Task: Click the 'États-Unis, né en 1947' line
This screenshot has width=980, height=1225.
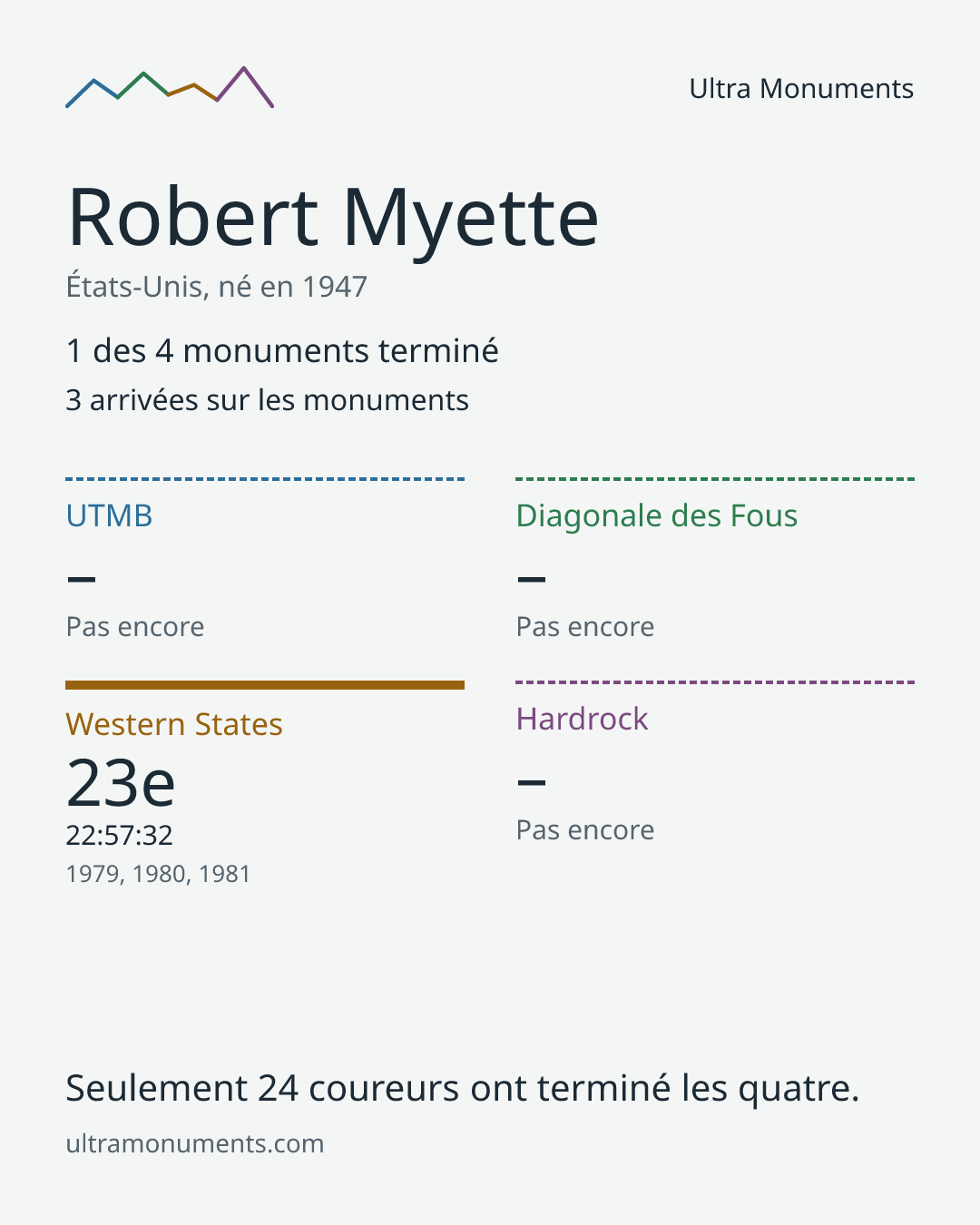Action: (x=217, y=287)
